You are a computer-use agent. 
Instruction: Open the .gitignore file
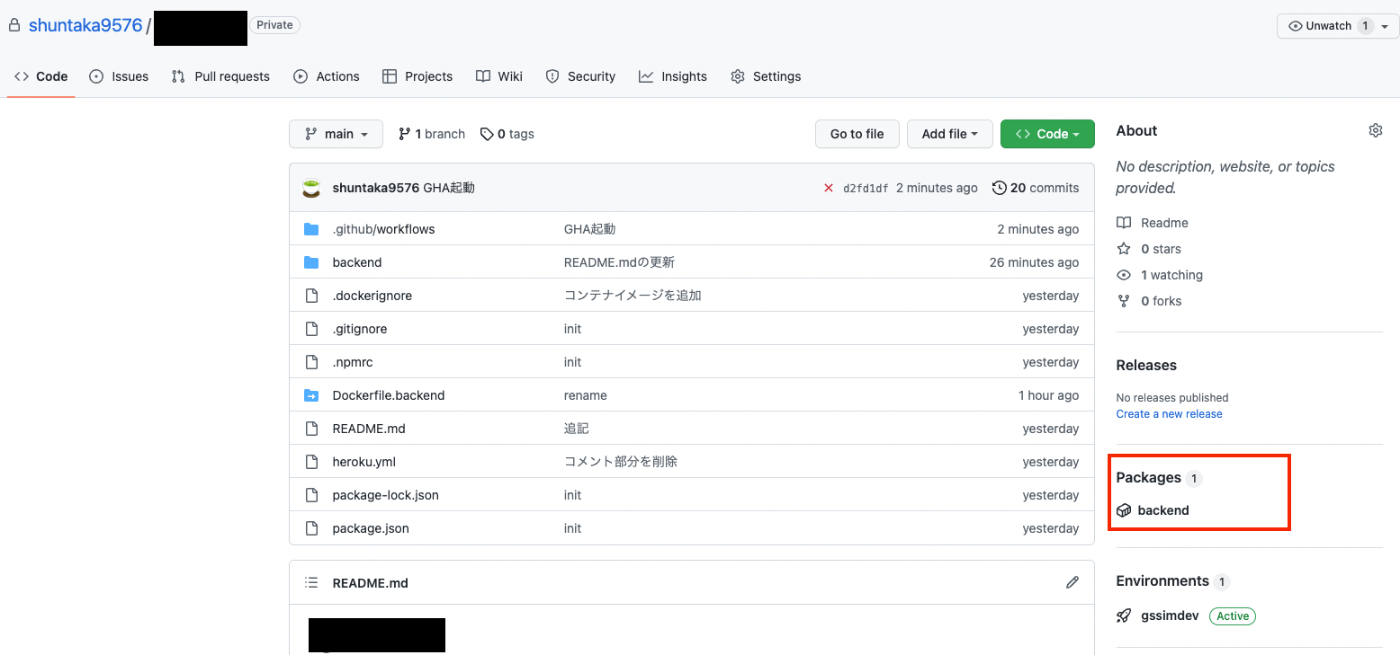click(x=359, y=329)
